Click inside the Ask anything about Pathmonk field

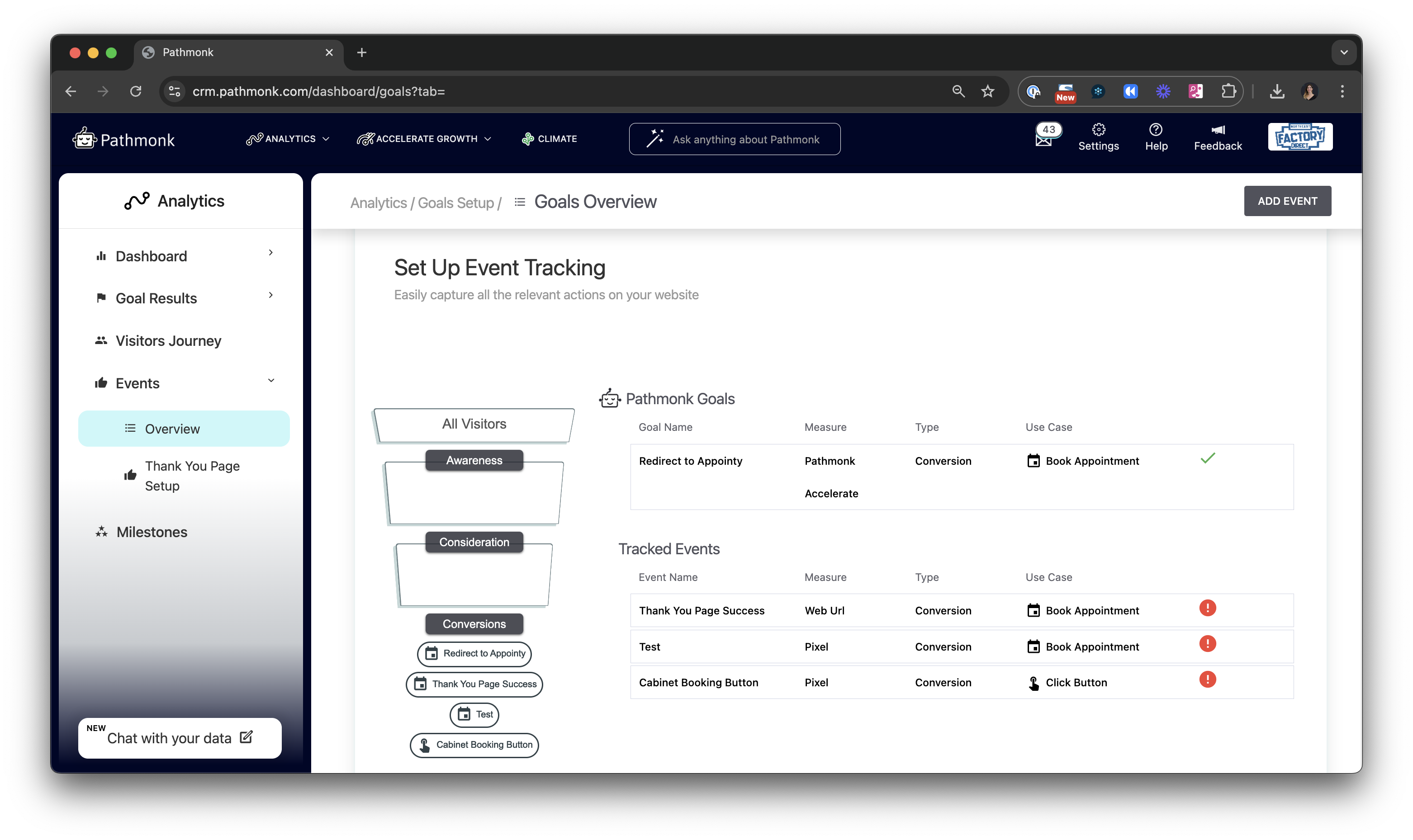pyautogui.click(x=745, y=139)
